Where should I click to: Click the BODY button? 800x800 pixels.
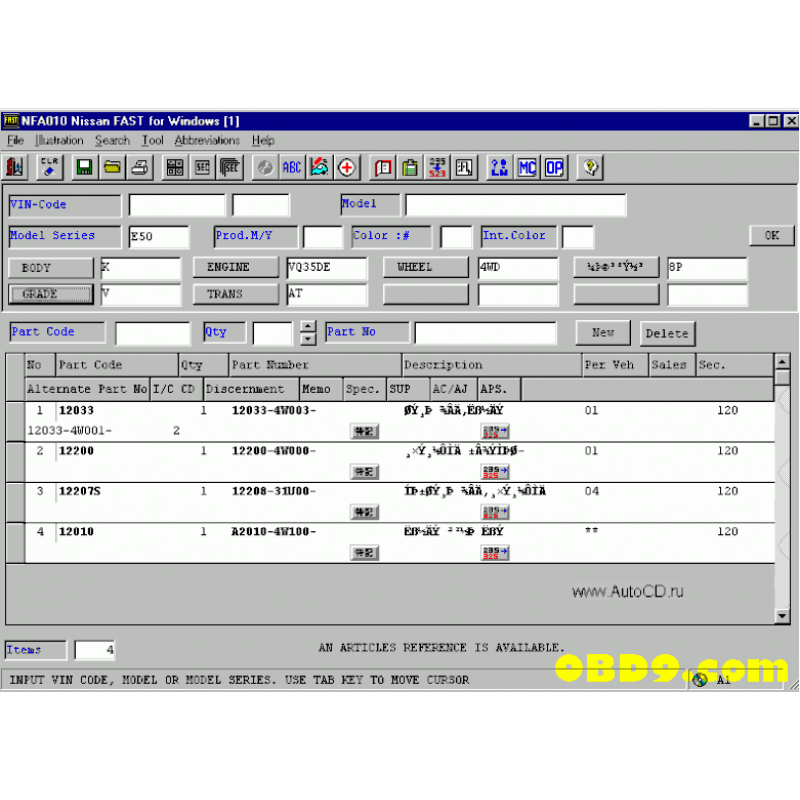[x=51, y=268]
